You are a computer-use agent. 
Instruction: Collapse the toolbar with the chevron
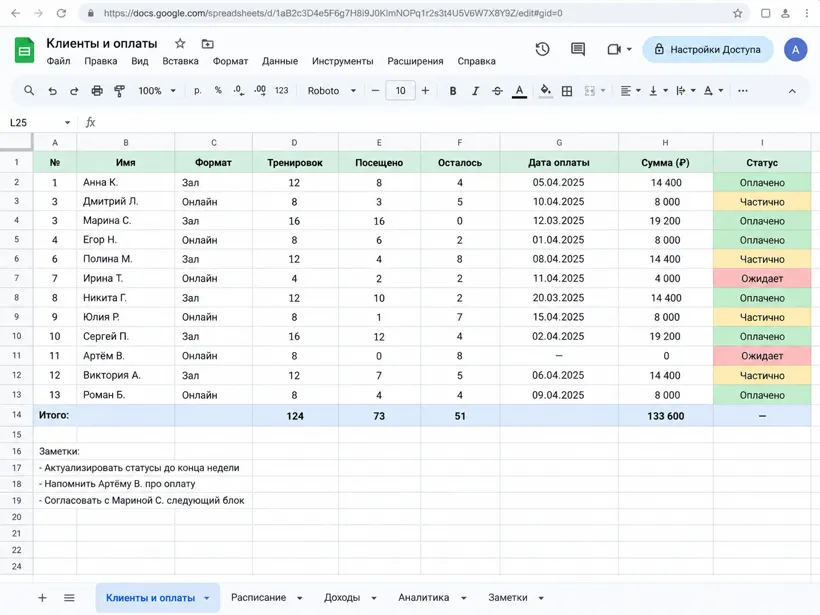tap(792, 91)
